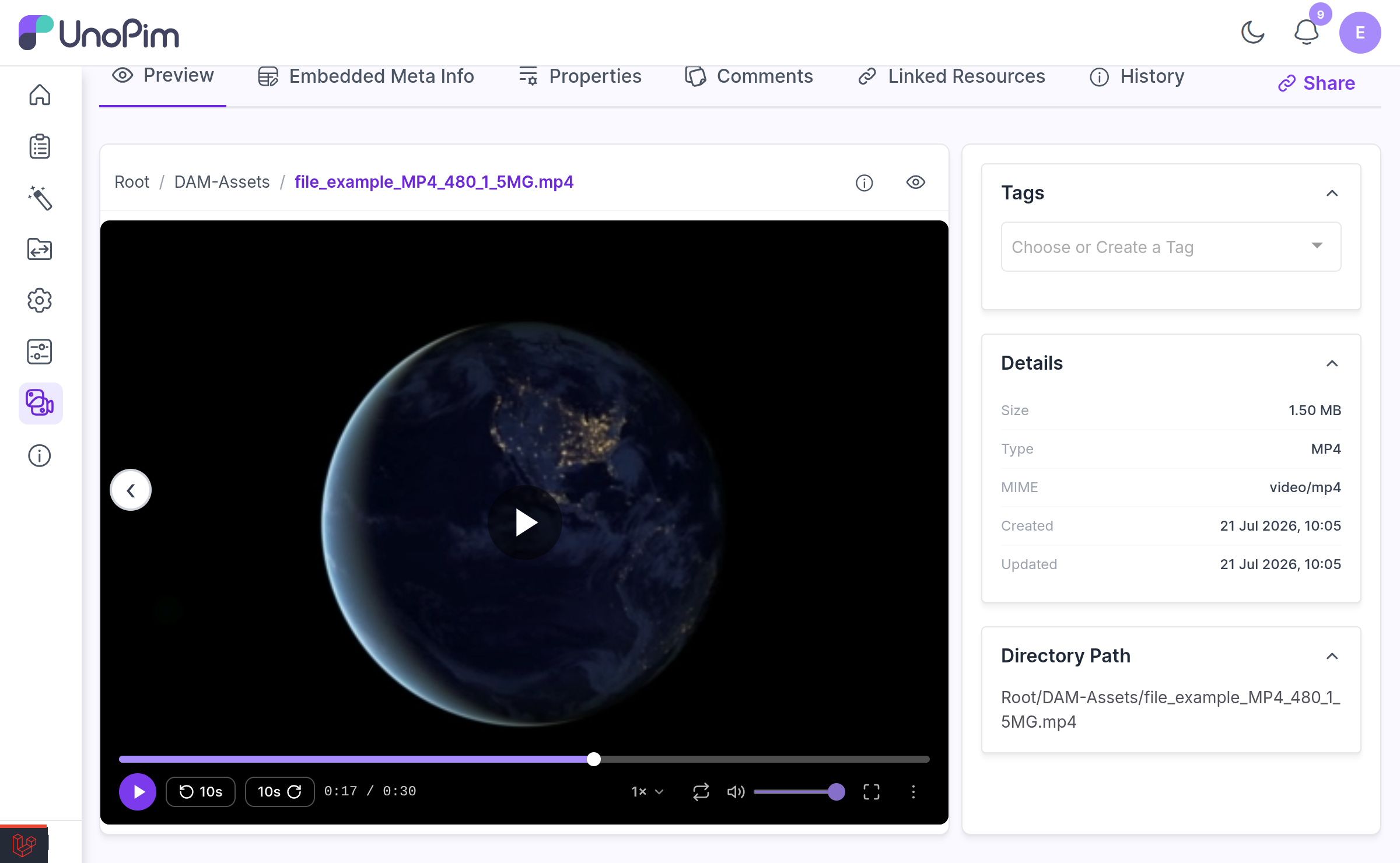Rewind the video 10 seconds

coord(201,791)
